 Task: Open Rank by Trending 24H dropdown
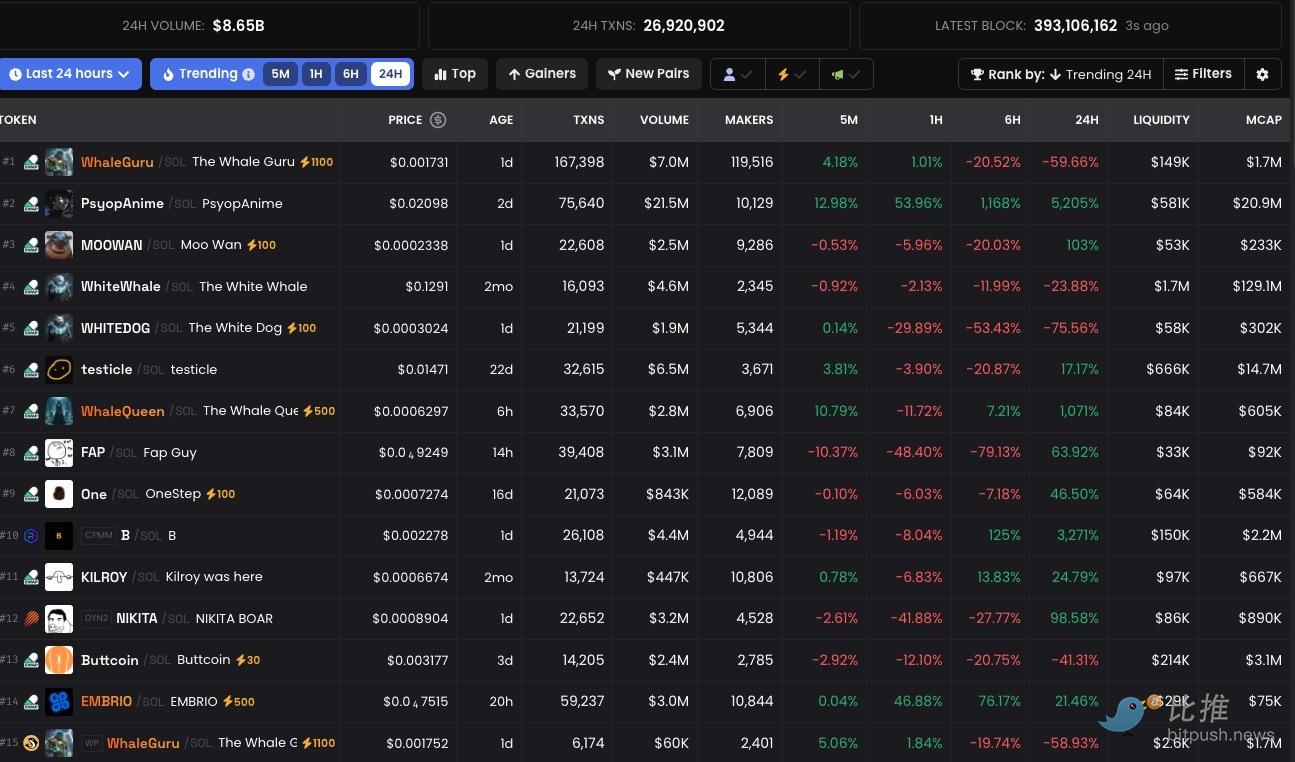coord(1060,74)
